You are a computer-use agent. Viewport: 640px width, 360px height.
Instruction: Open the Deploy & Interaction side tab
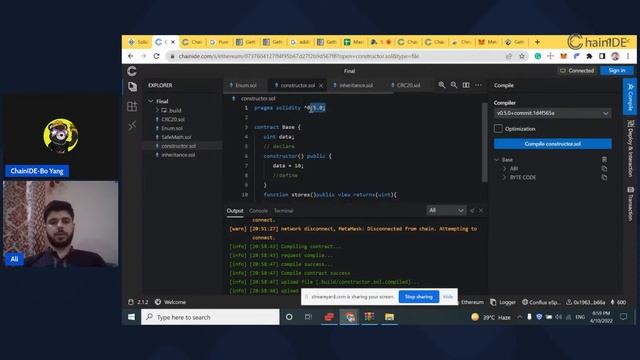point(631,149)
